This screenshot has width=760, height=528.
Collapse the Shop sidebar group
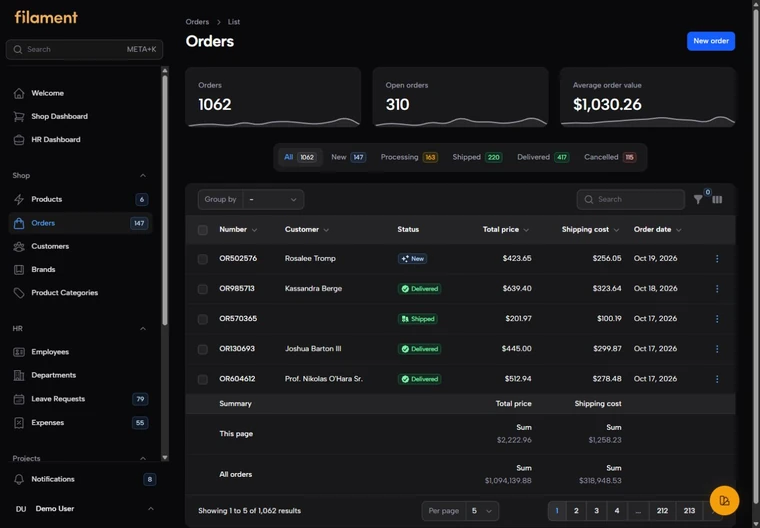click(142, 176)
